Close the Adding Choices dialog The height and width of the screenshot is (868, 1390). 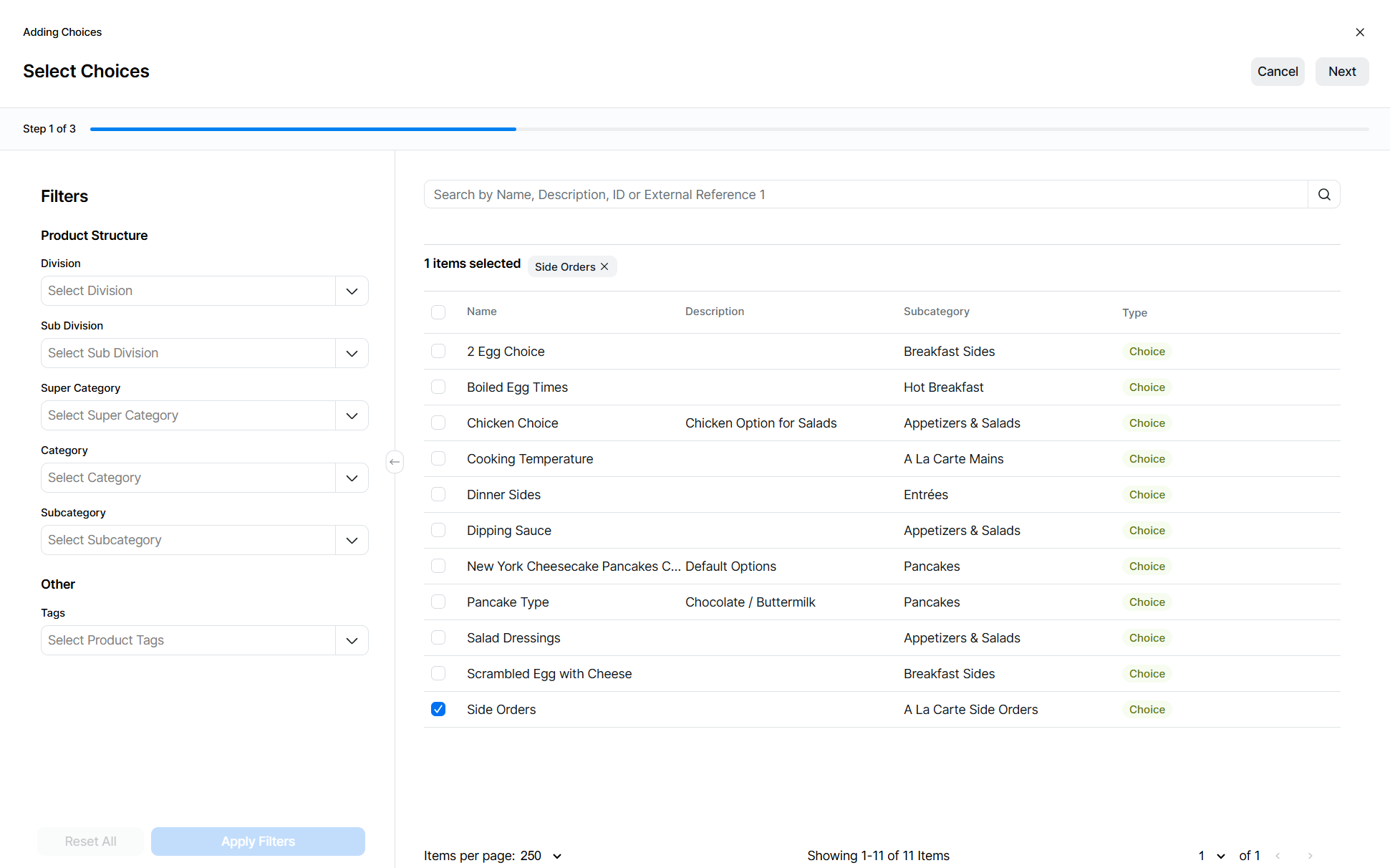(x=1360, y=32)
